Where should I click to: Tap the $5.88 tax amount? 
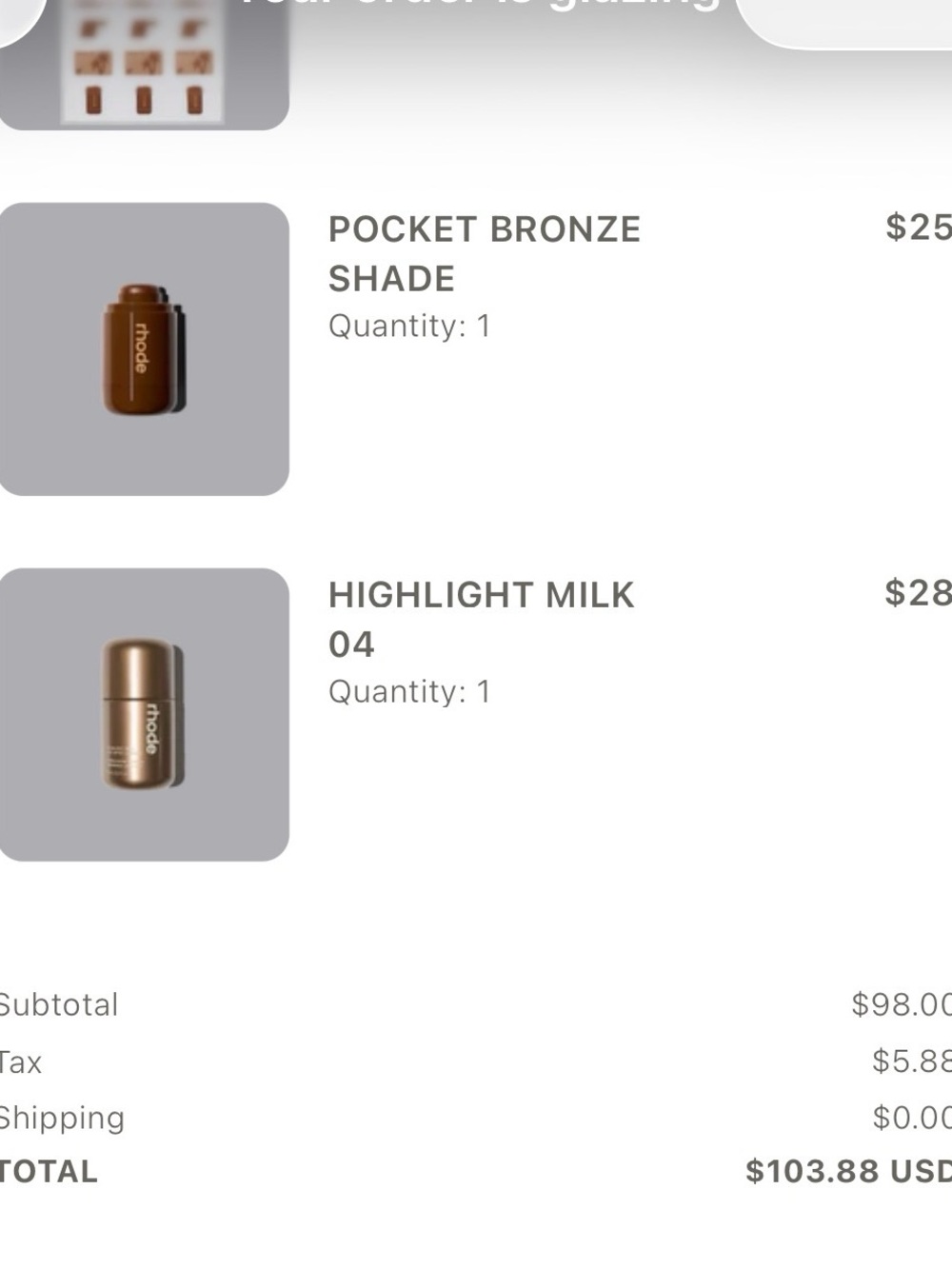[x=911, y=1061]
